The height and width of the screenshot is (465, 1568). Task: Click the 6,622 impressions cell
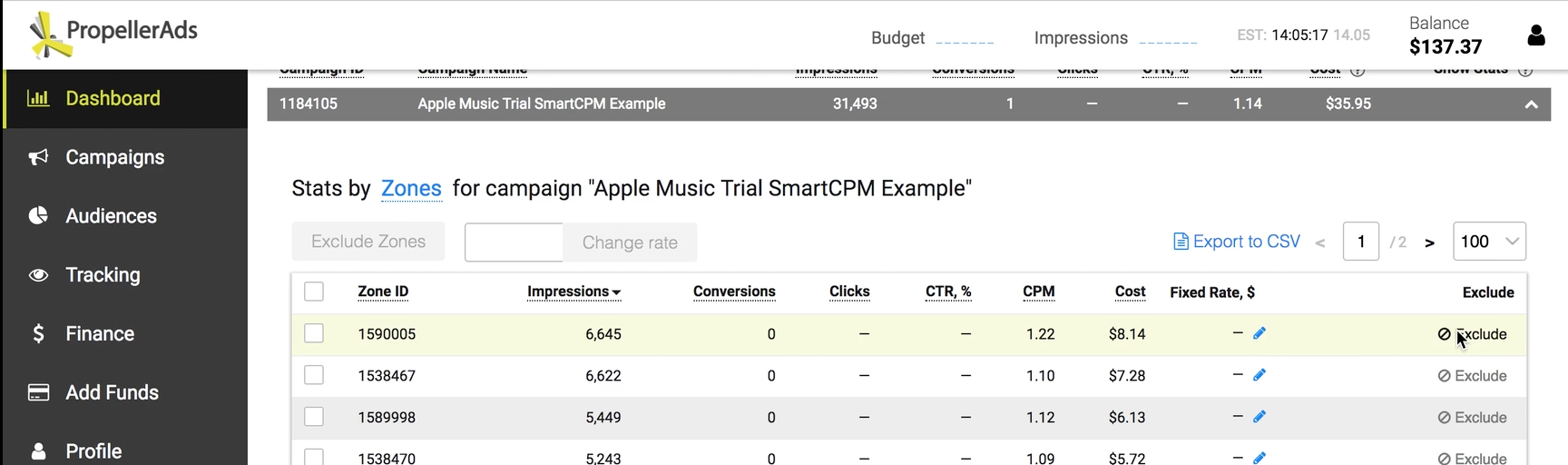click(x=603, y=376)
